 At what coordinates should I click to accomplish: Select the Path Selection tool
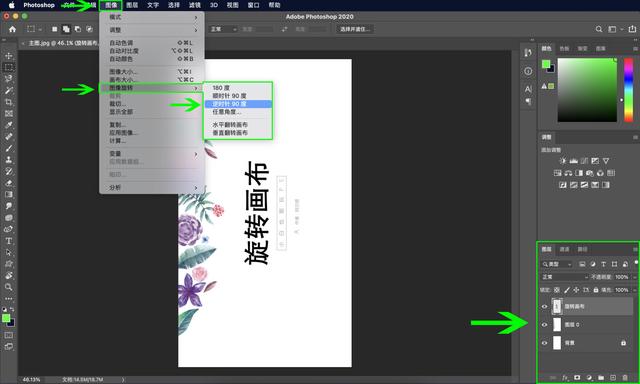click(x=9, y=252)
